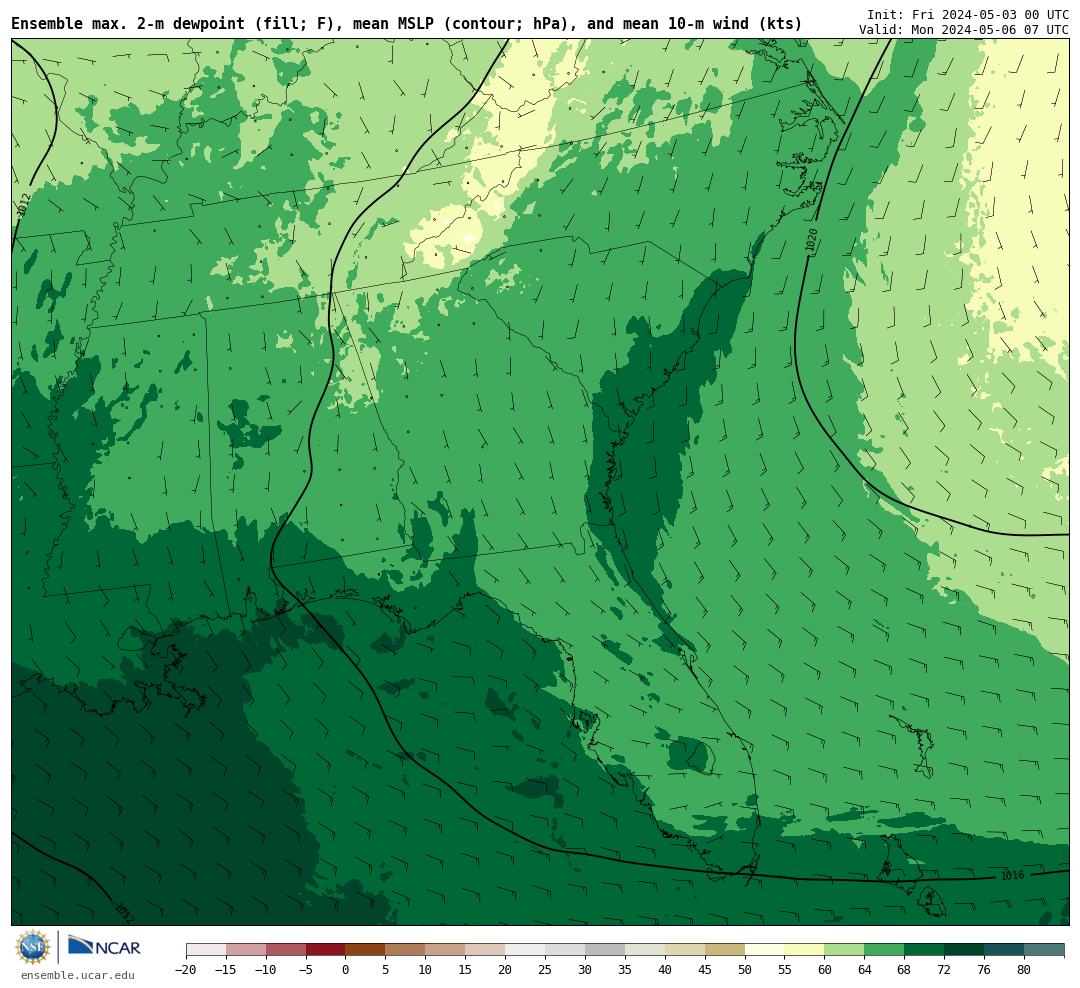Select the map title about ensemble max dewpoint
This screenshot has width=1080, height=988.
[406, 24]
